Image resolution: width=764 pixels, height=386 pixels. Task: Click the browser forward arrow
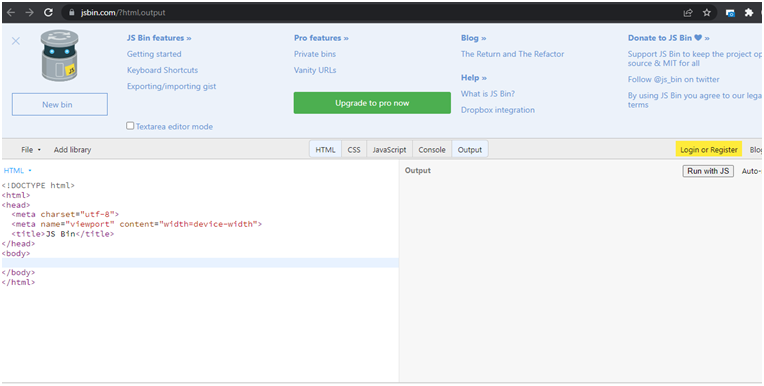pos(29,13)
